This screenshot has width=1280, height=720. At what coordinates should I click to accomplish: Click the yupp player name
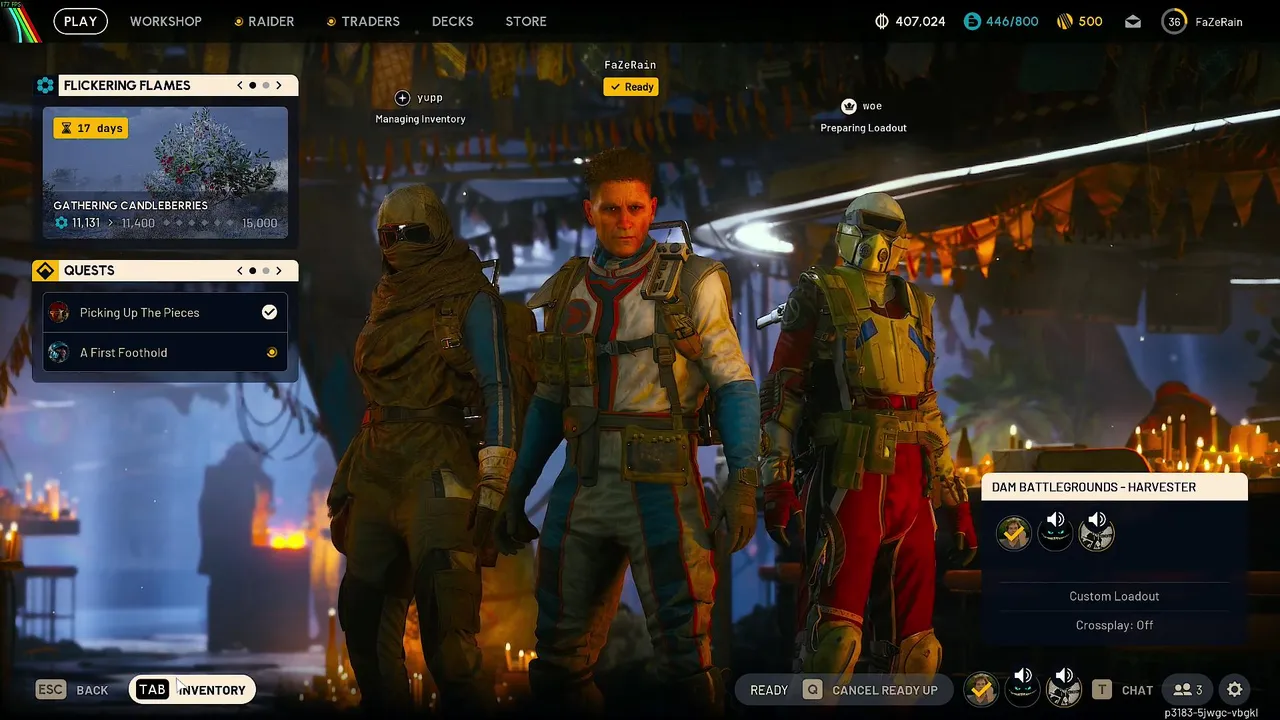(430, 98)
